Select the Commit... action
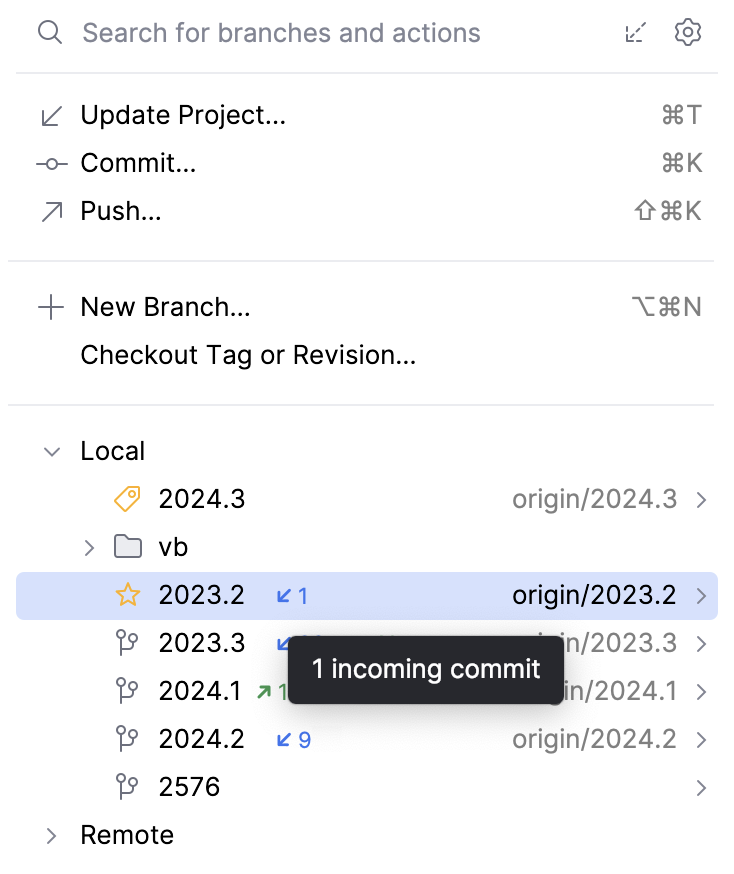The height and width of the screenshot is (874, 734). tap(138, 163)
